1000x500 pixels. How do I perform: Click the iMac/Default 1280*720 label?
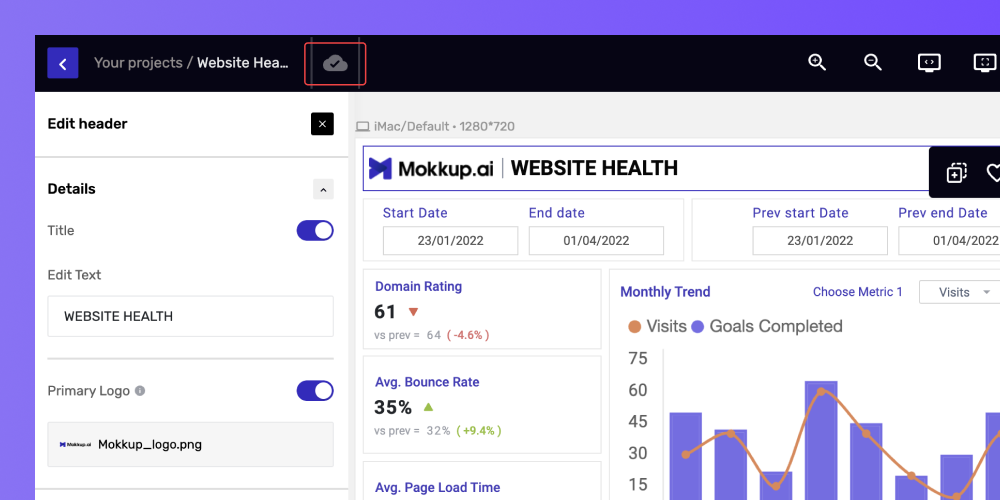(445, 126)
